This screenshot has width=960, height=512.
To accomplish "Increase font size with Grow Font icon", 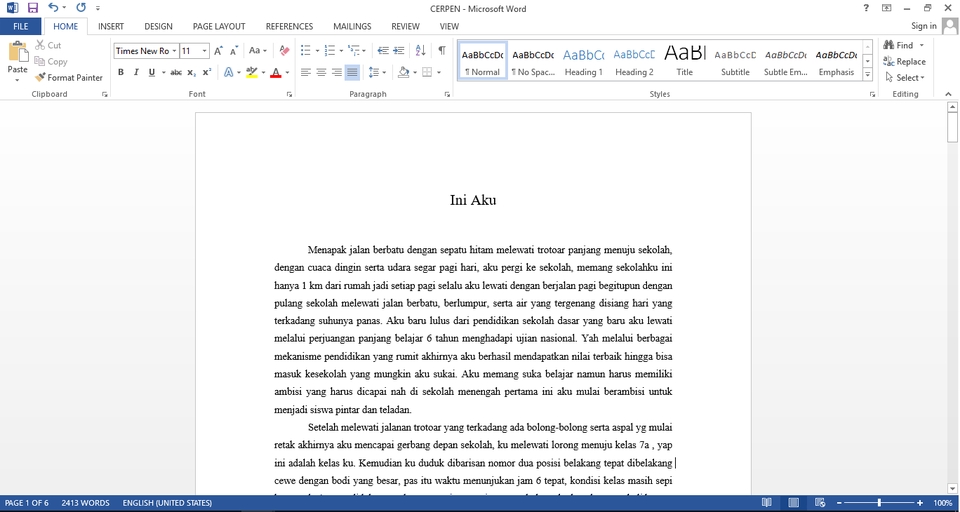I will point(219,51).
